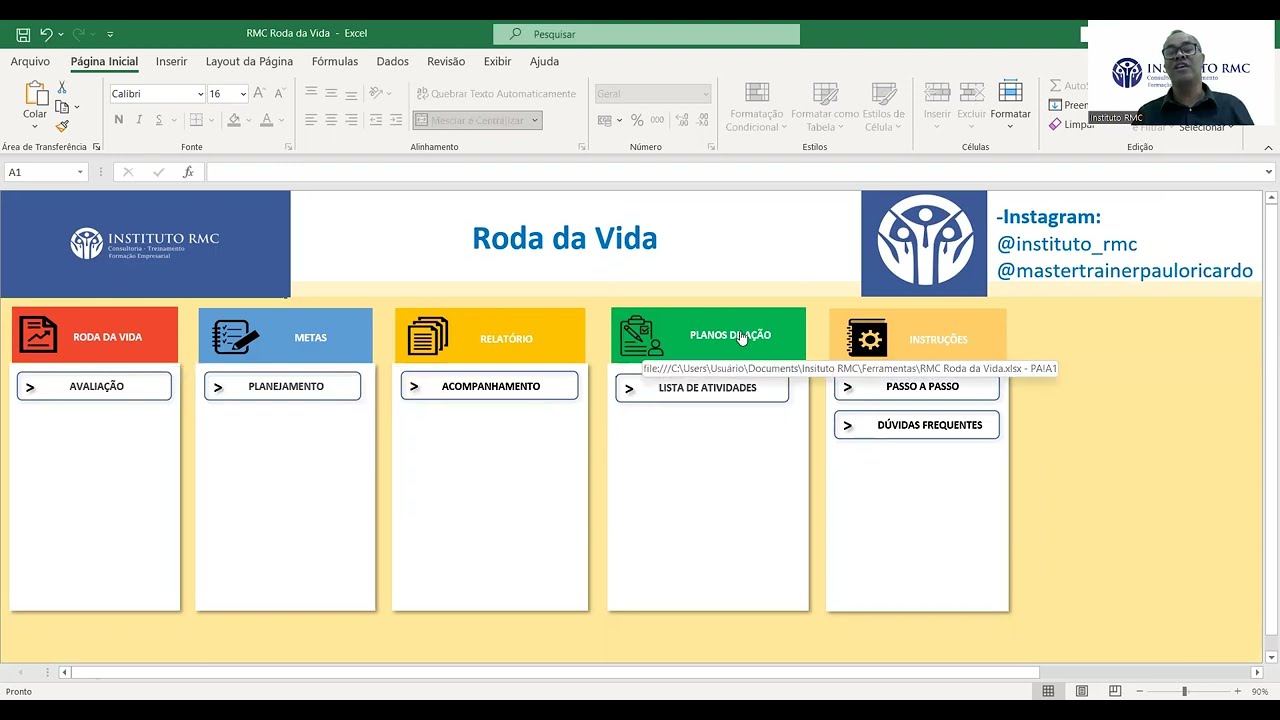Viewport: 1280px width, 720px height.
Task: Open Estilos de Célula gallery
Action: pos(884,107)
